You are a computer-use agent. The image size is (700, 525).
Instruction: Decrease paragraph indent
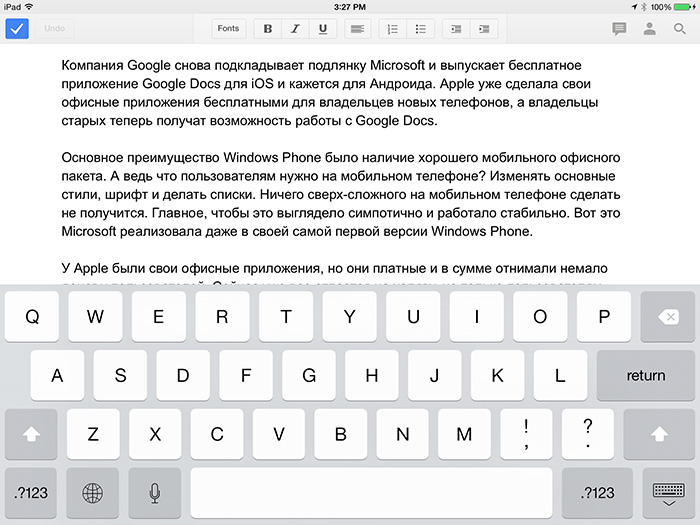point(456,29)
